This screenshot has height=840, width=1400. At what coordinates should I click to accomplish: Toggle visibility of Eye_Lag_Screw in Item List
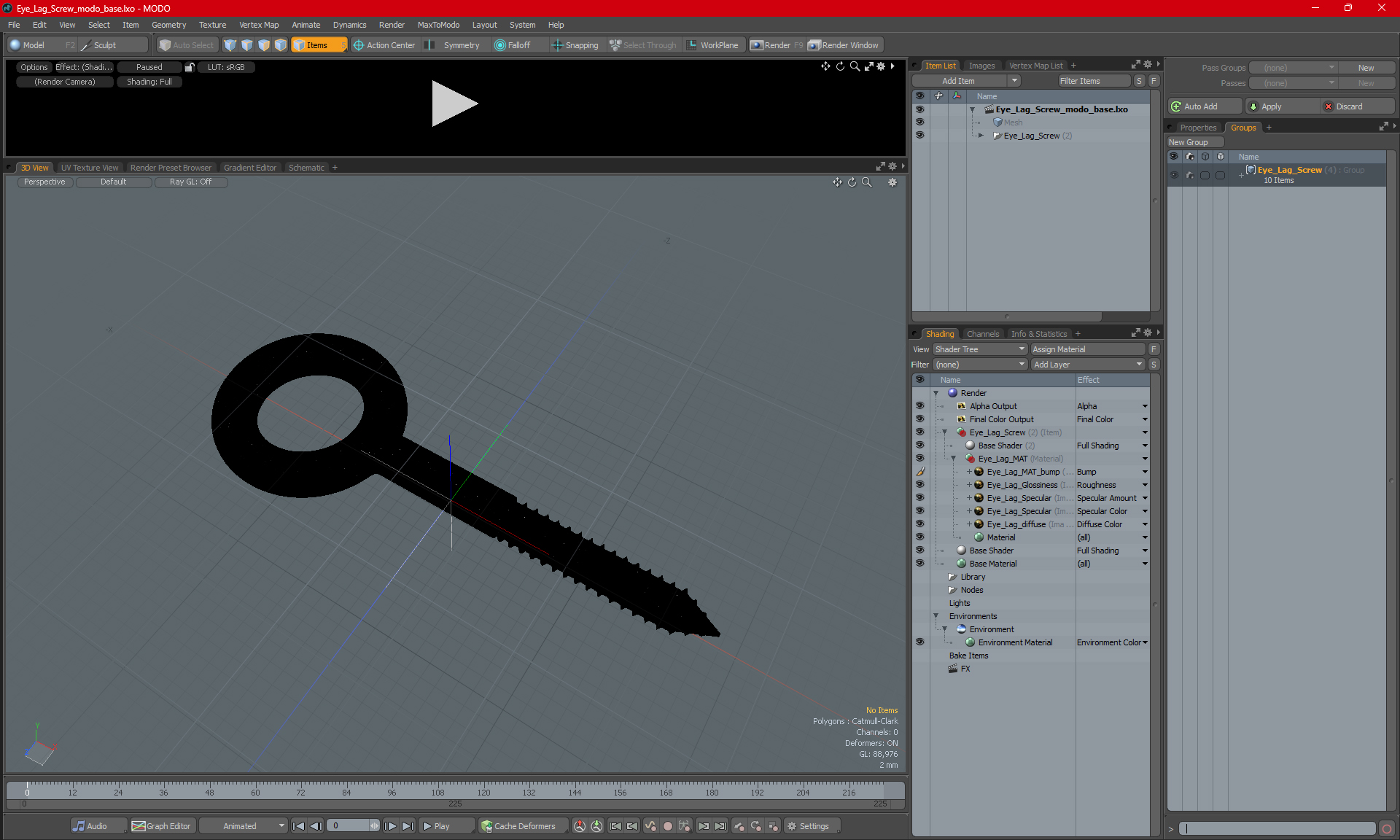[x=919, y=136]
